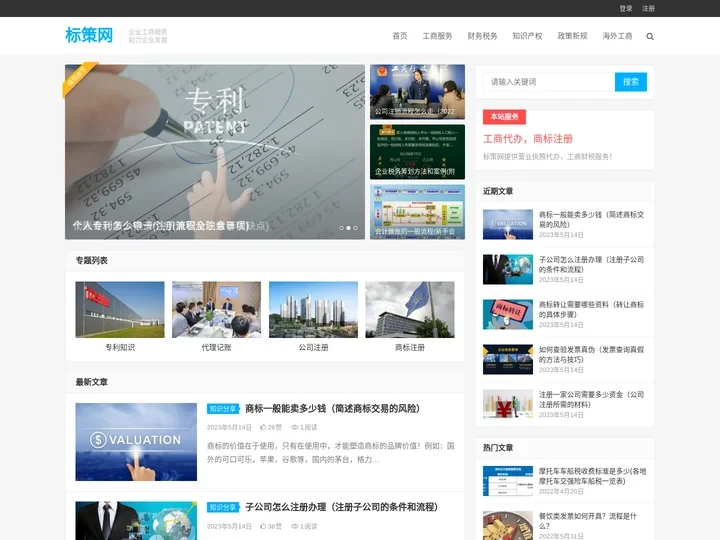This screenshot has height=540, width=720.
Task: Click like icon on 商标一般能卖多少钱 article
Action: 263,427
